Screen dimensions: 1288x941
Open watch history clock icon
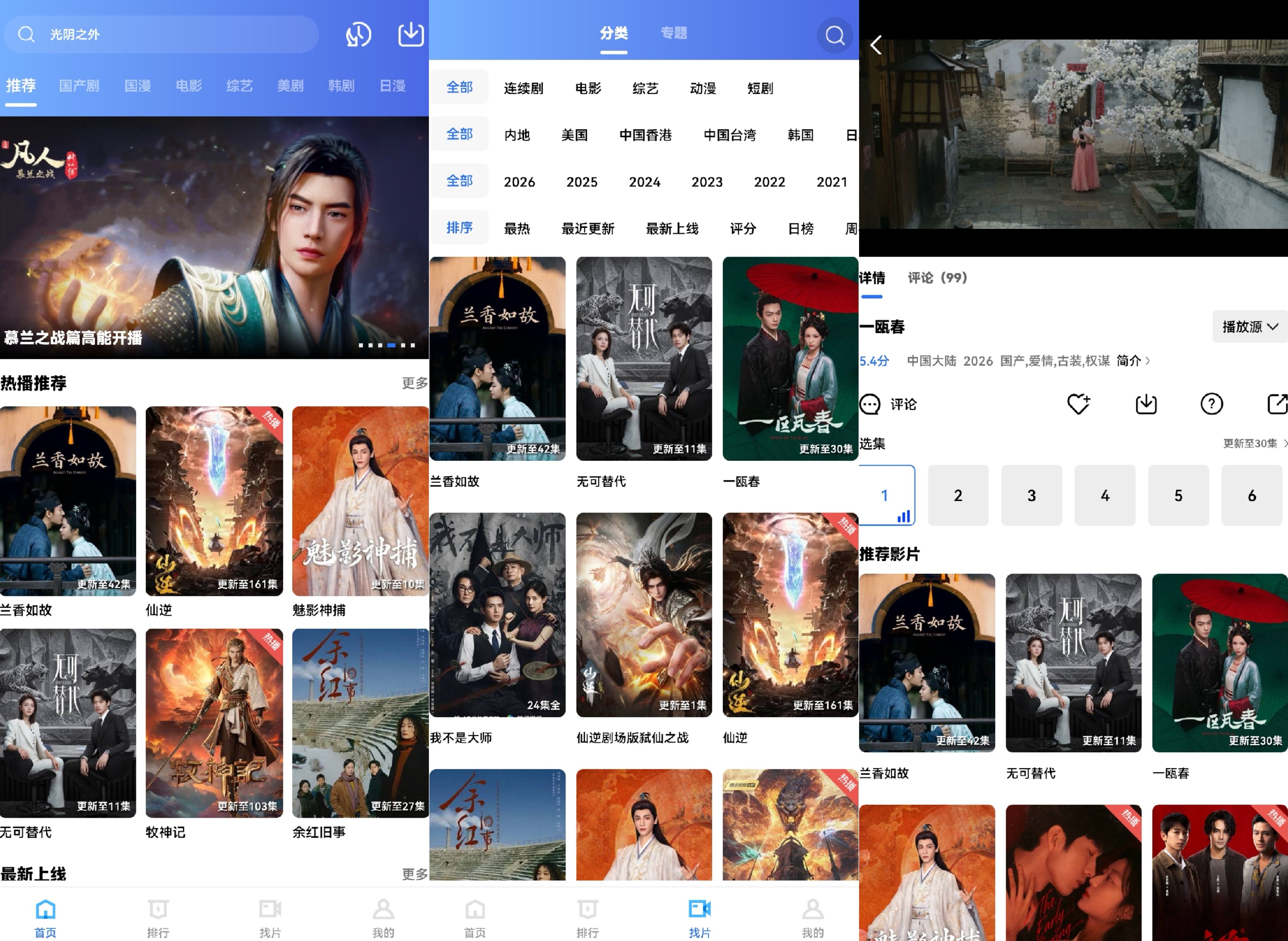tap(358, 35)
